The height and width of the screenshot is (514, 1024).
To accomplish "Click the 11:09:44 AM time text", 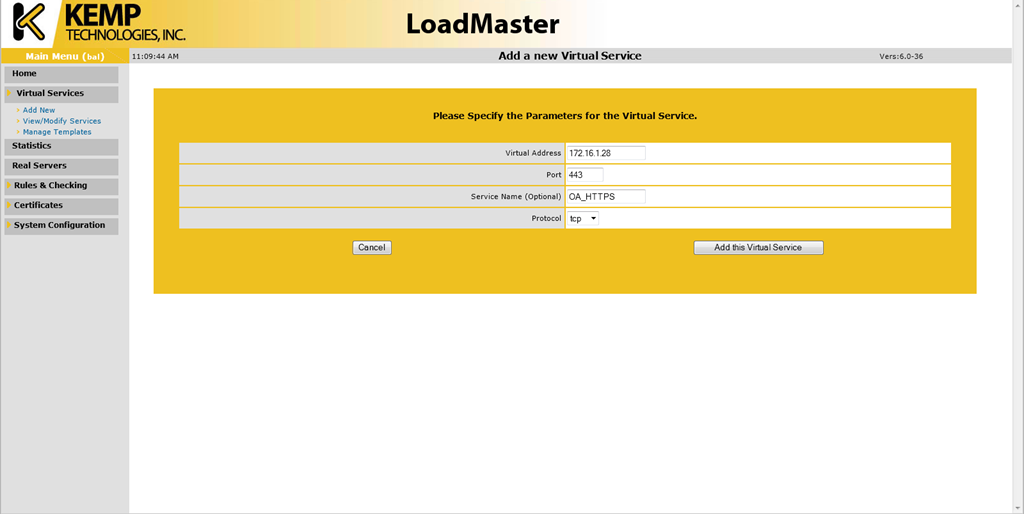I will [x=155, y=56].
